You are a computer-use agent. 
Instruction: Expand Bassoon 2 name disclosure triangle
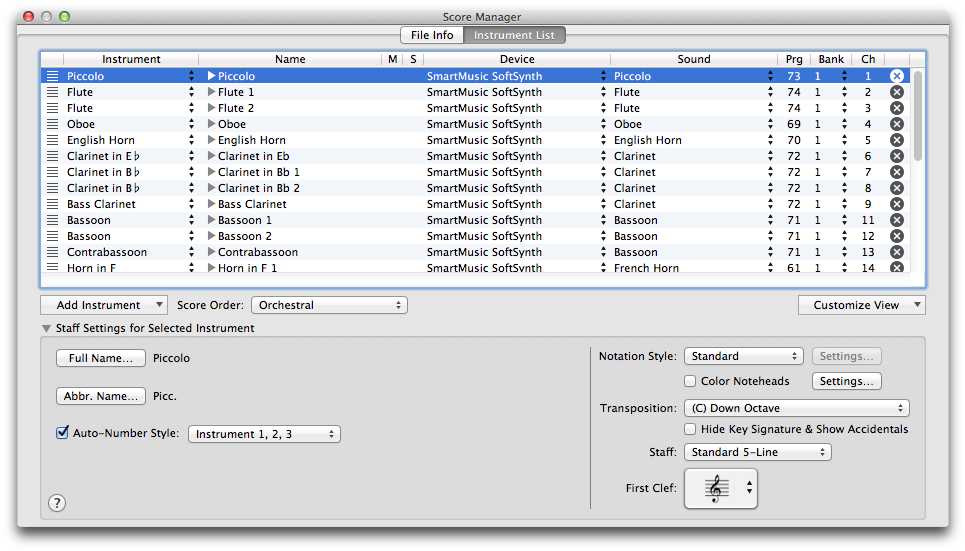click(x=211, y=236)
